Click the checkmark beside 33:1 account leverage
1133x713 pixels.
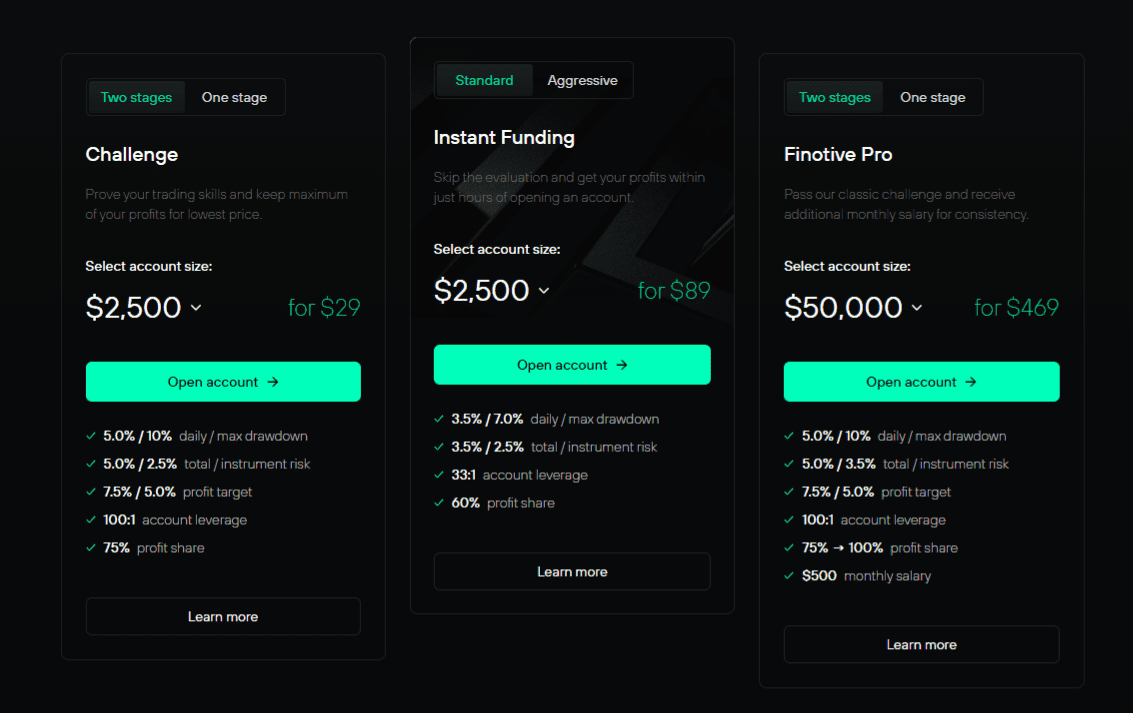pyautogui.click(x=440, y=474)
